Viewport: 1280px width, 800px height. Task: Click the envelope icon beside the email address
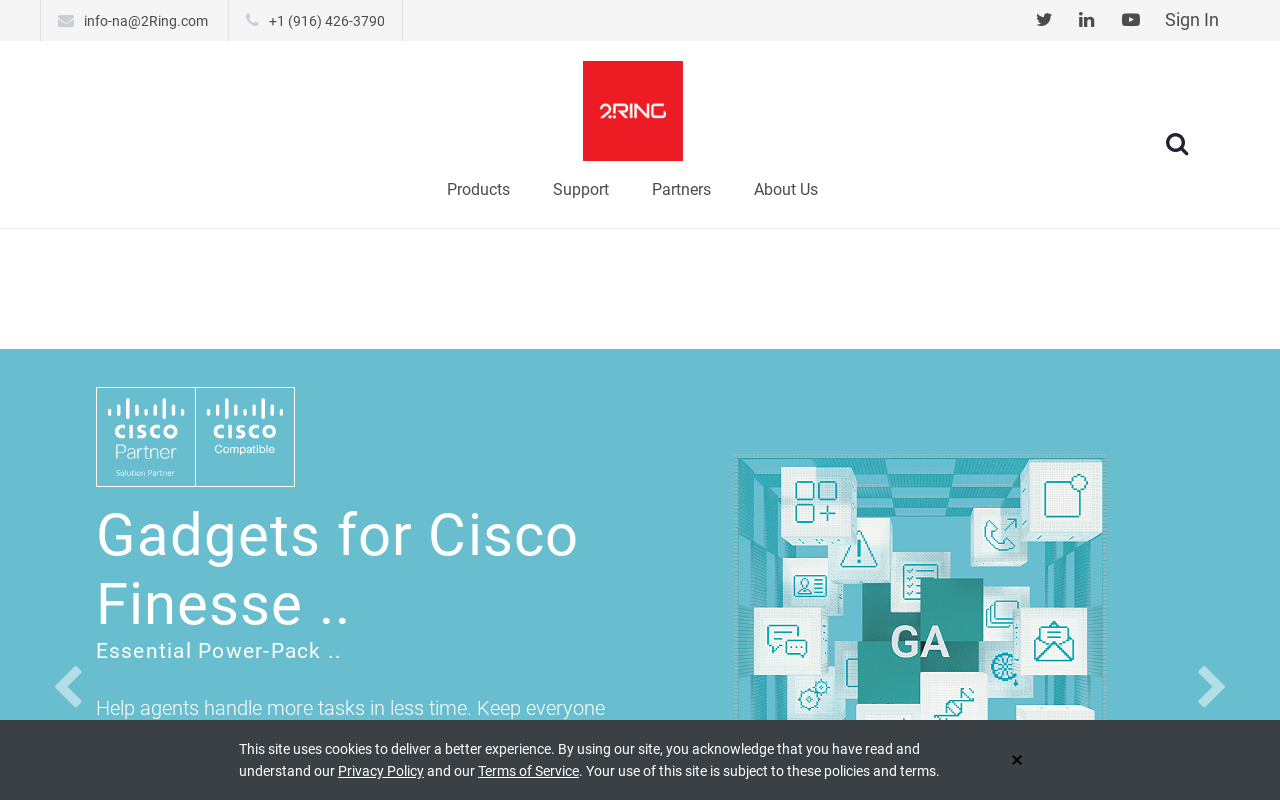tap(66, 21)
